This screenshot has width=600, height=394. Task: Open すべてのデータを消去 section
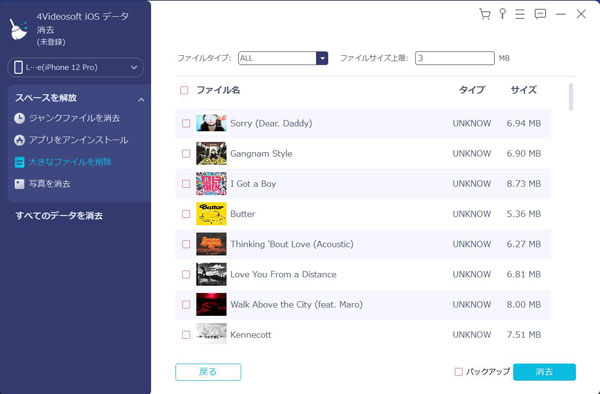pyautogui.click(x=59, y=216)
